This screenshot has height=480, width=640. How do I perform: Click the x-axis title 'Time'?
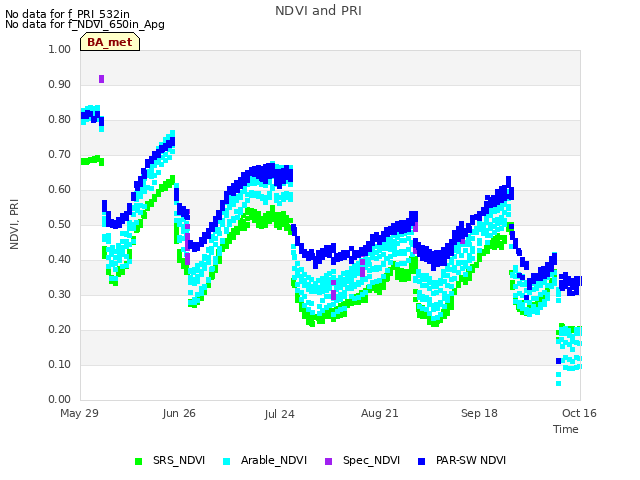pos(566,429)
